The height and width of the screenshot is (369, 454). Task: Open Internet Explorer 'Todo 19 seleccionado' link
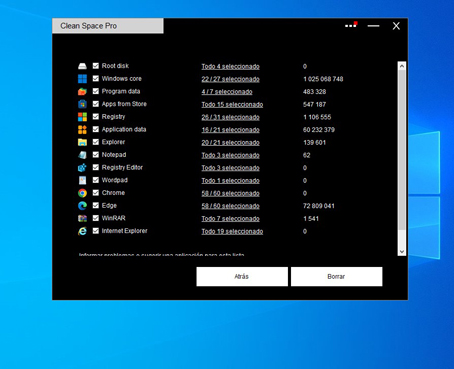pyautogui.click(x=232, y=231)
